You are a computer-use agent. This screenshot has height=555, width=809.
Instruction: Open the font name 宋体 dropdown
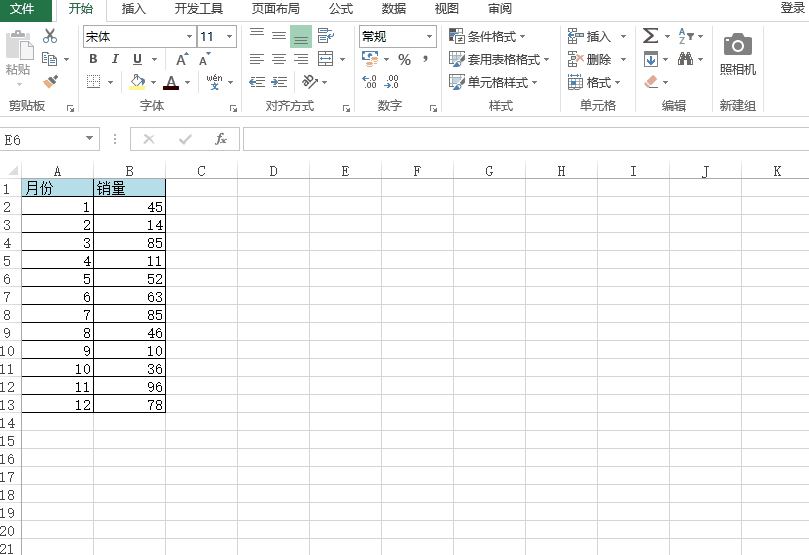[x=189, y=37]
